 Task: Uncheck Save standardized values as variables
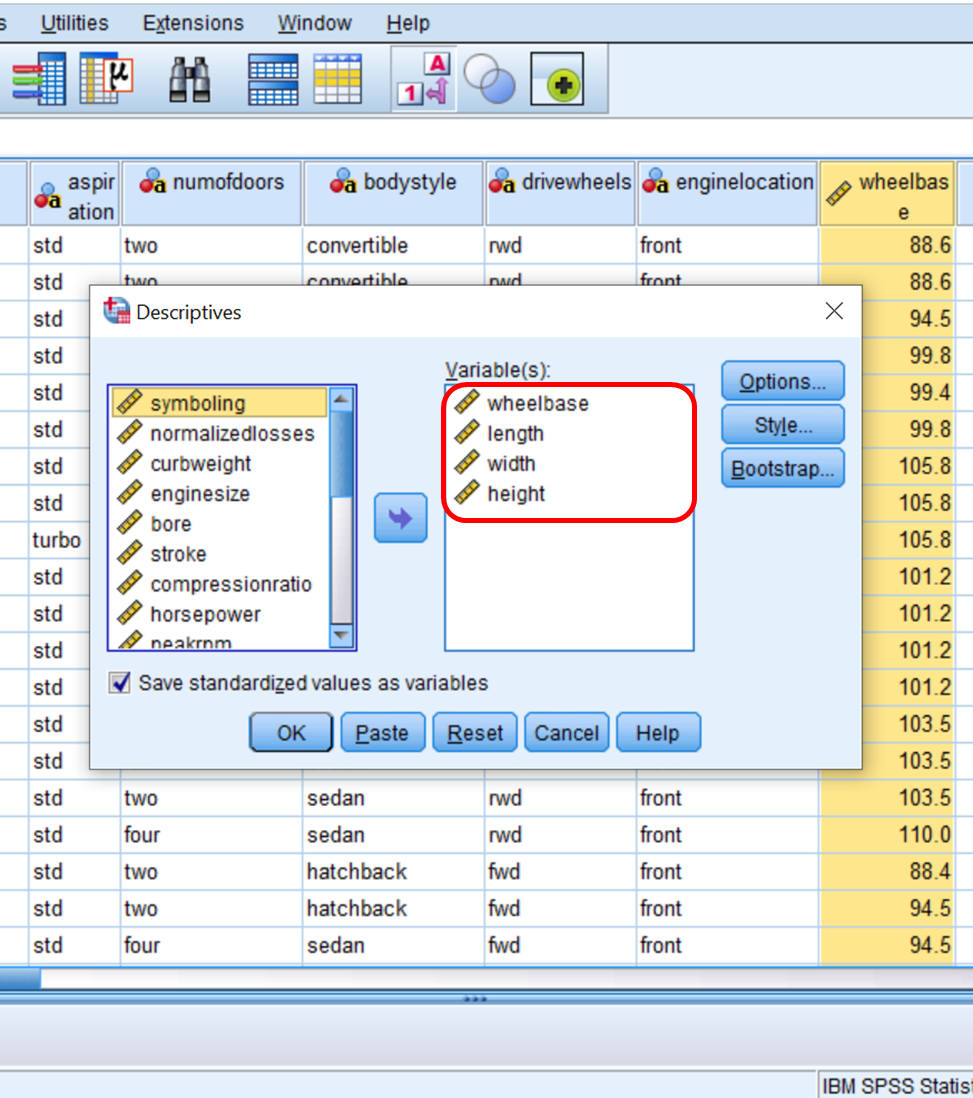pos(120,682)
